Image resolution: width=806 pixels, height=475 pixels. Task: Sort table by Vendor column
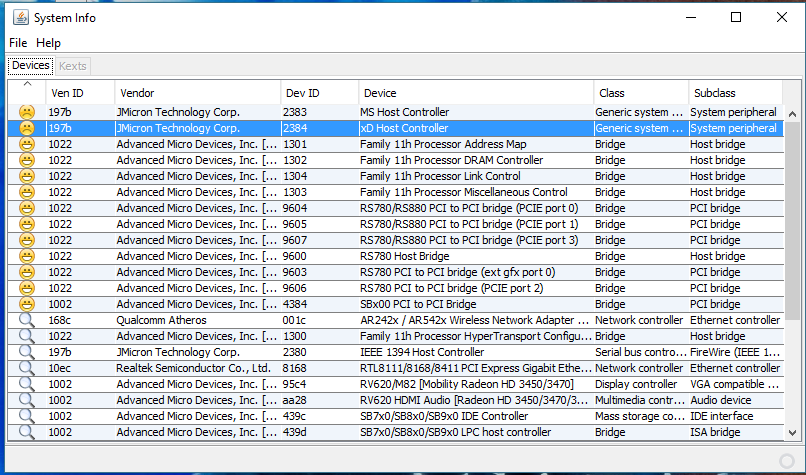(x=198, y=93)
